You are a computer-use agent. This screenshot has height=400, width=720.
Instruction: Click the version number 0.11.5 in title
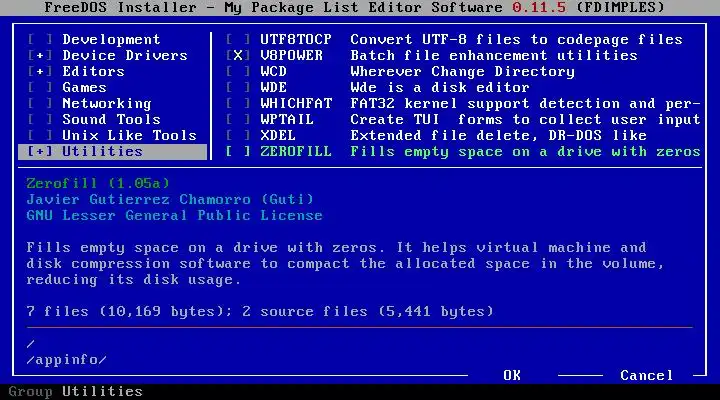click(x=539, y=7)
